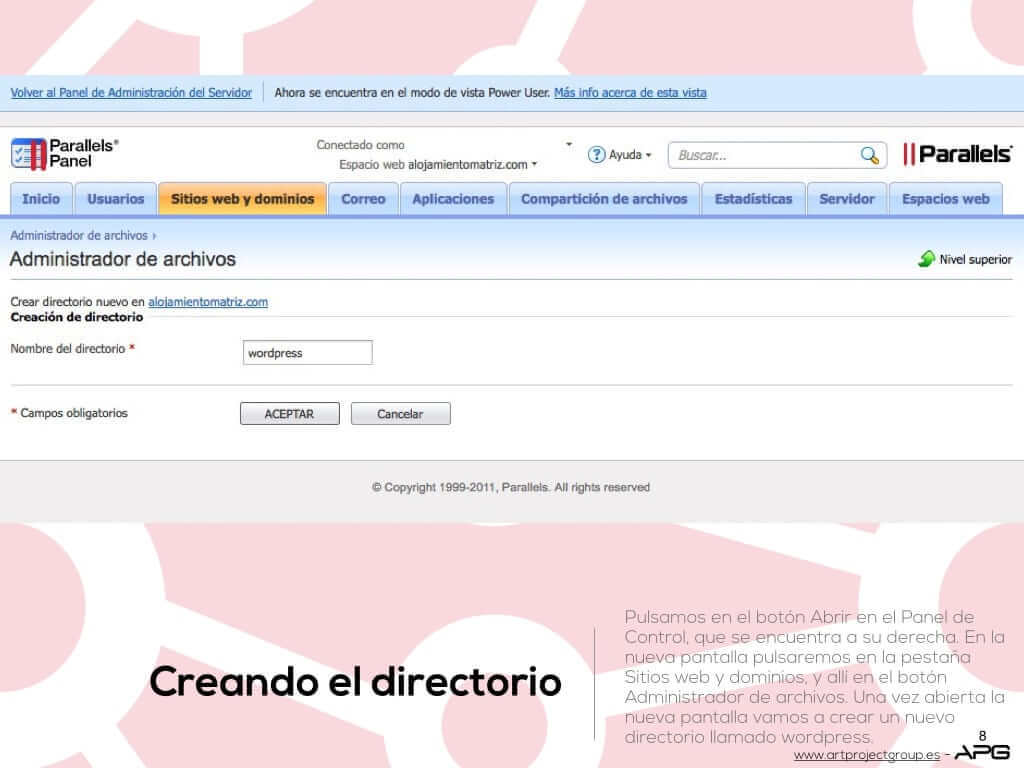View the Estadísticas tab

753,199
